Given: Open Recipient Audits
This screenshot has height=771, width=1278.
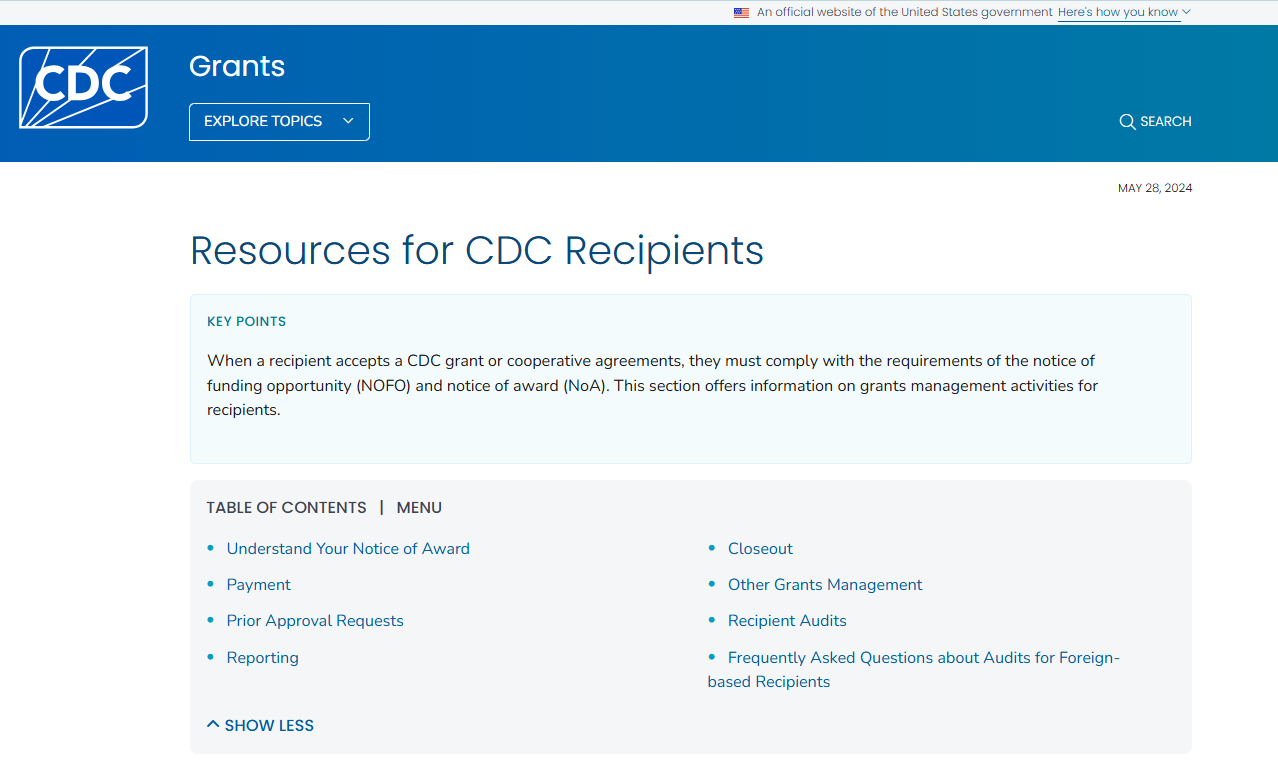Looking at the screenshot, I should (x=787, y=620).
